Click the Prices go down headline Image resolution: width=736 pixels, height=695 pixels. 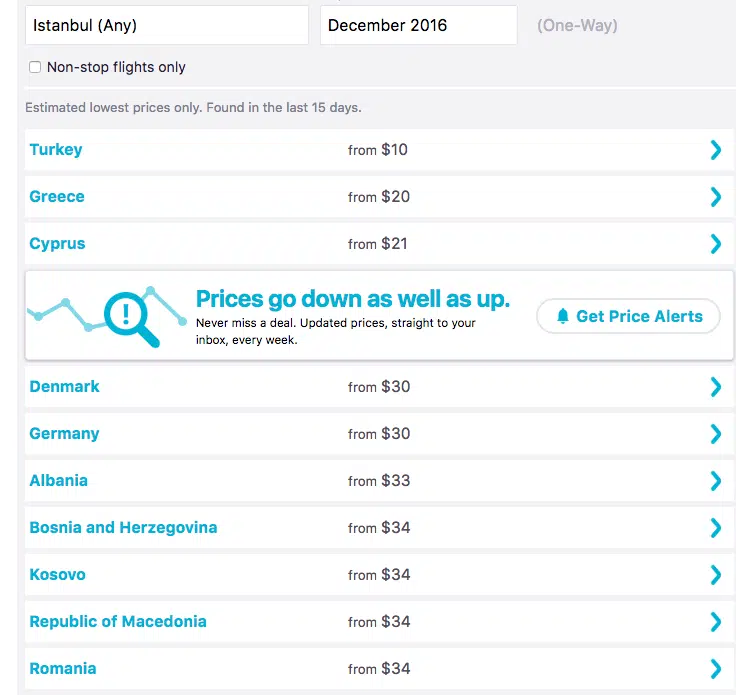pyautogui.click(x=352, y=299)
